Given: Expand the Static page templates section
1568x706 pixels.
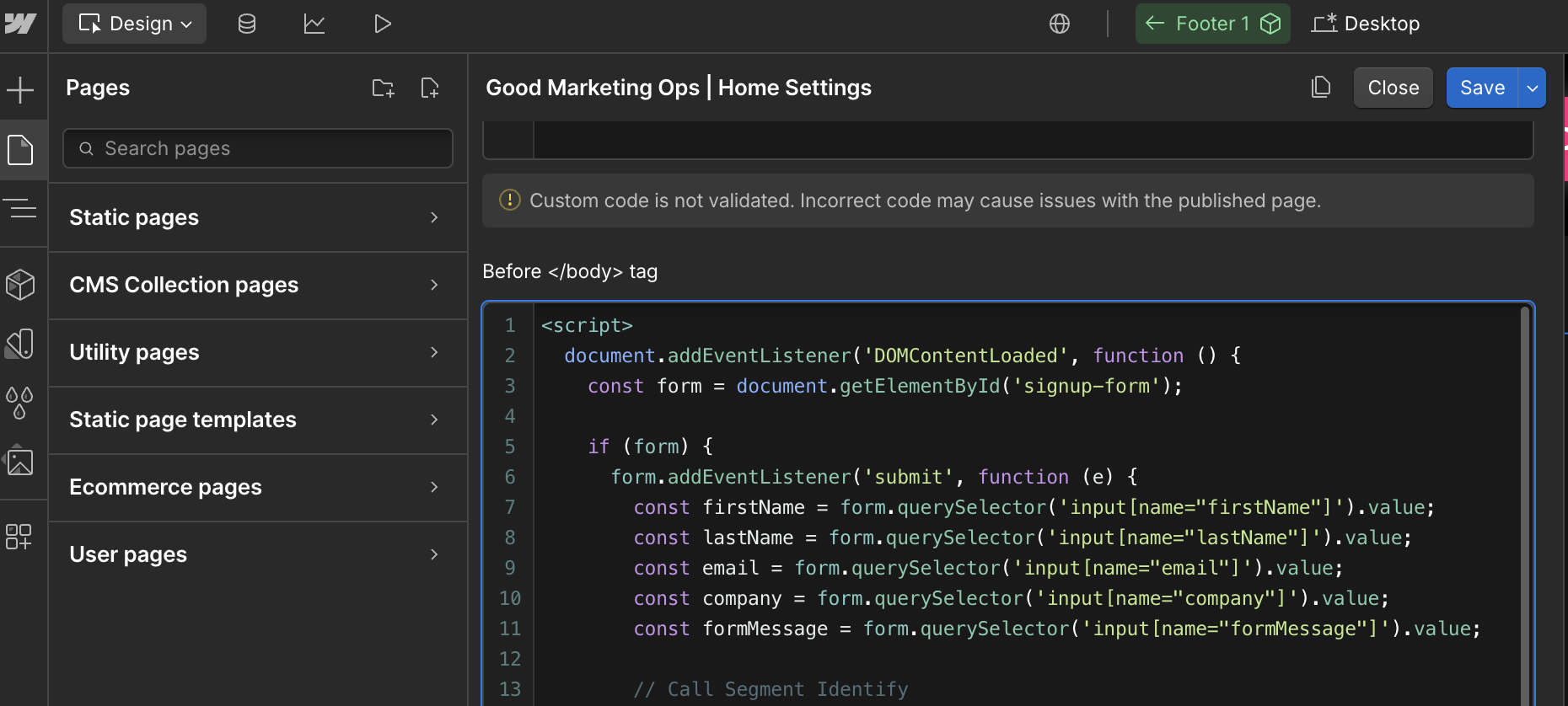Looking at the screenshot, I should [258, 420].
